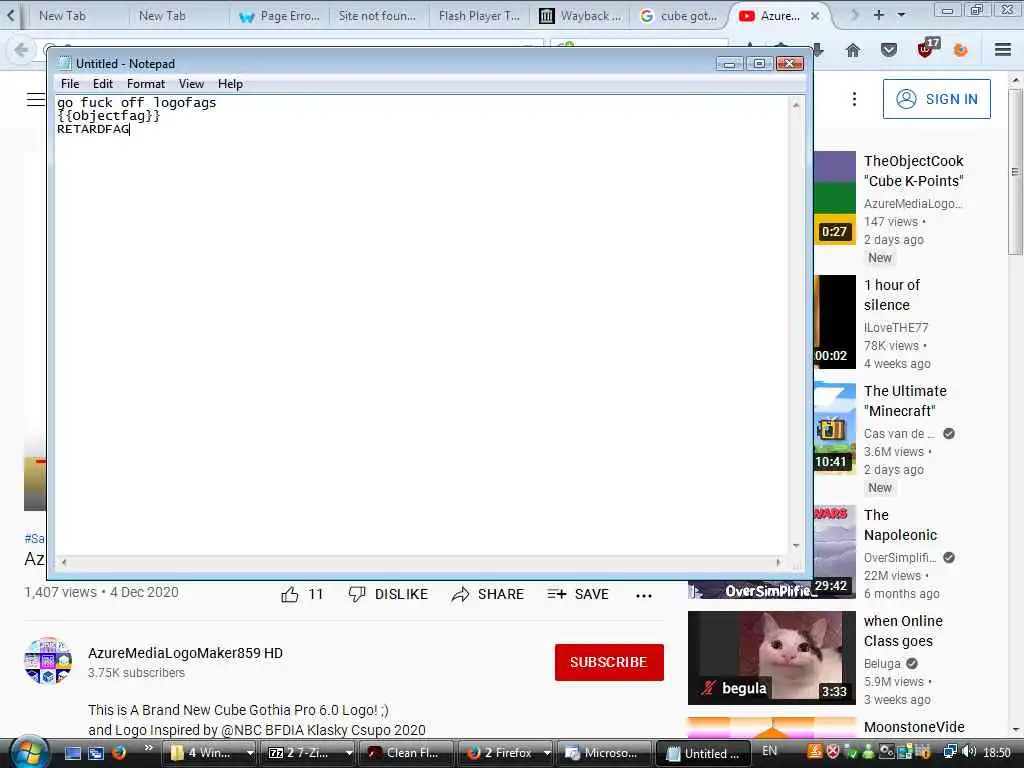Click Notepad vertical scrollbar down arrow
The image size is (1024, 768).
796,546
